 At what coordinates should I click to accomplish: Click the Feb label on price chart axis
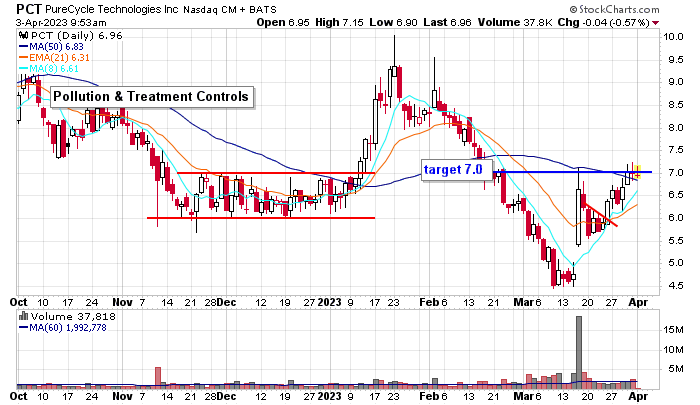tap(429, 302)
